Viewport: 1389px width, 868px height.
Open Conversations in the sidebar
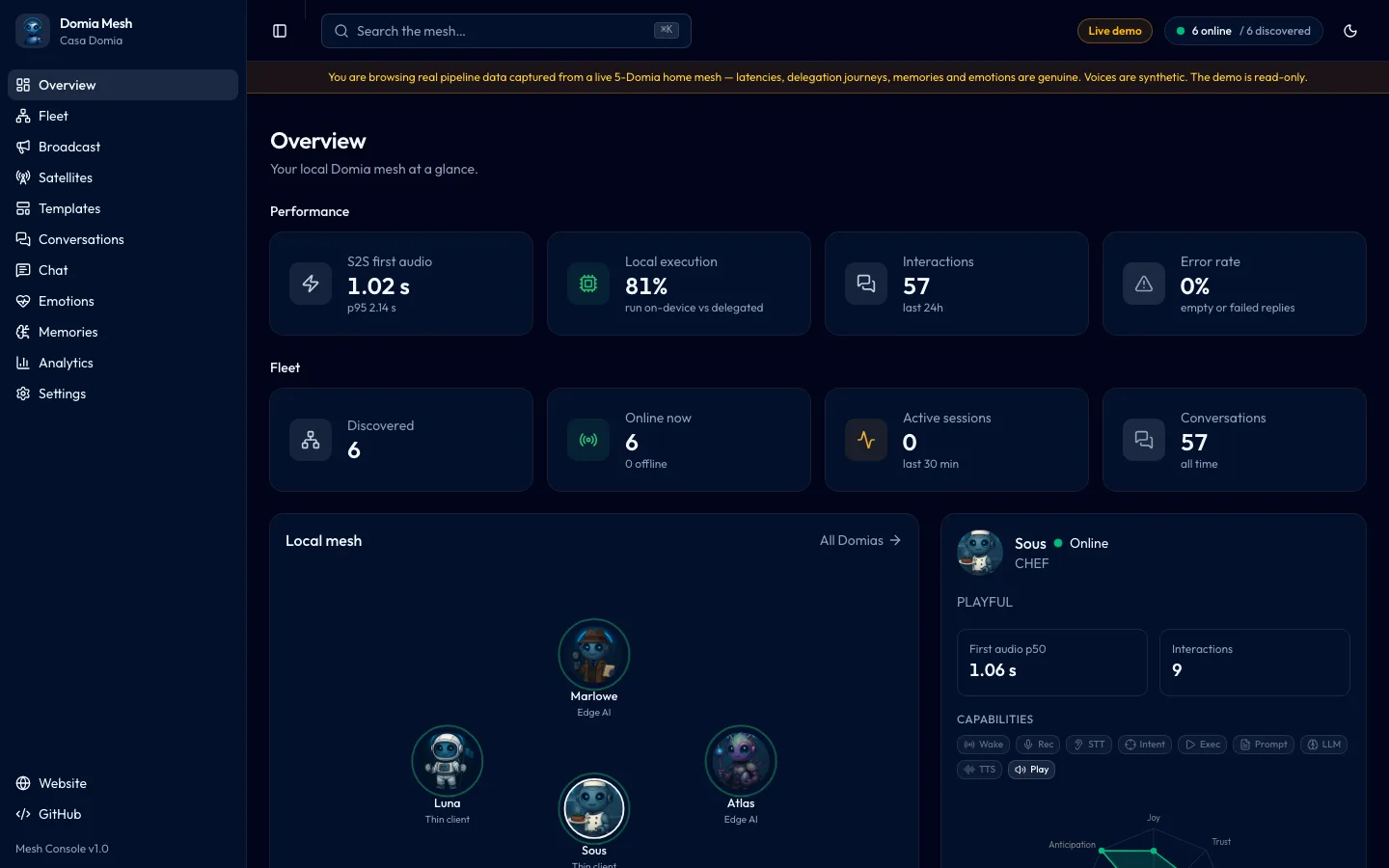coord(123,239)
